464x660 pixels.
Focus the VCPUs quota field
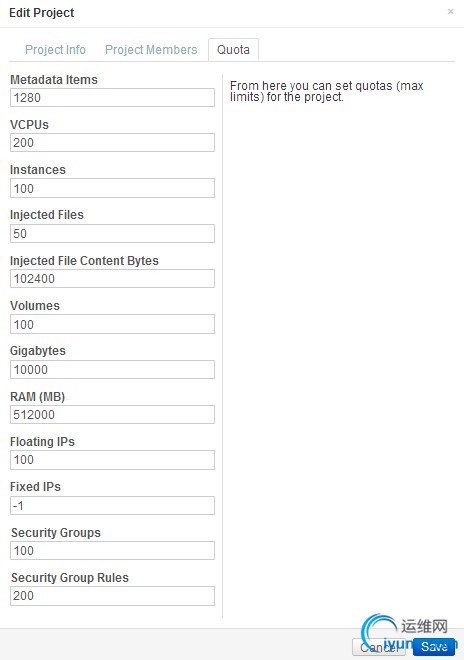pos(112,143)
